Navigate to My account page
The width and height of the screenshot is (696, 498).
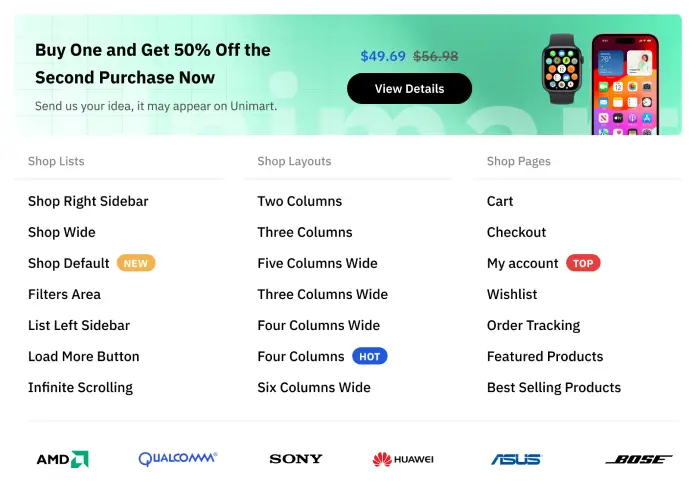pyautogui.click(x=522, y=263)
